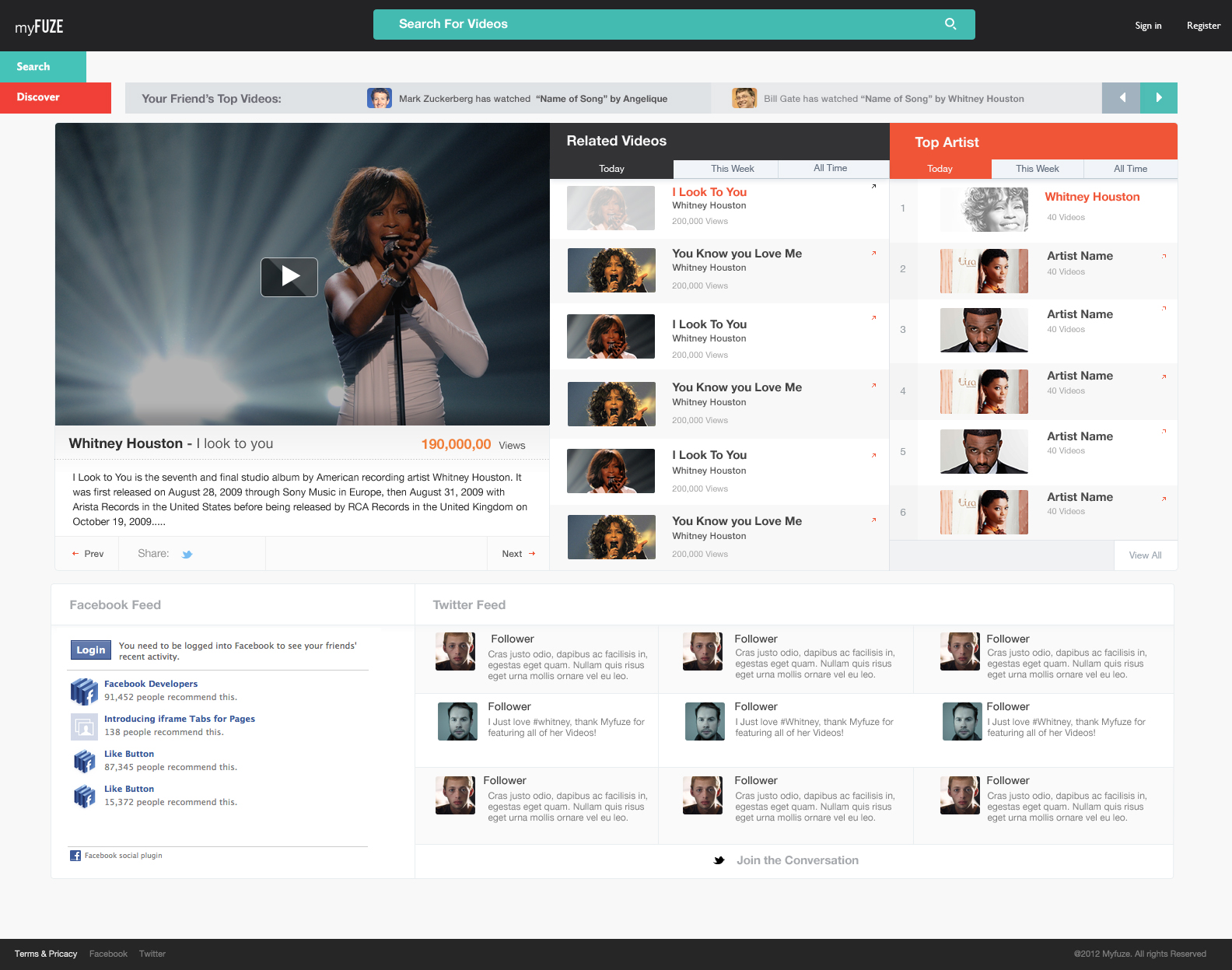The image size is (1232, 970).
Task: Open the highlighted I Look To You title
Action: (709, 192)
